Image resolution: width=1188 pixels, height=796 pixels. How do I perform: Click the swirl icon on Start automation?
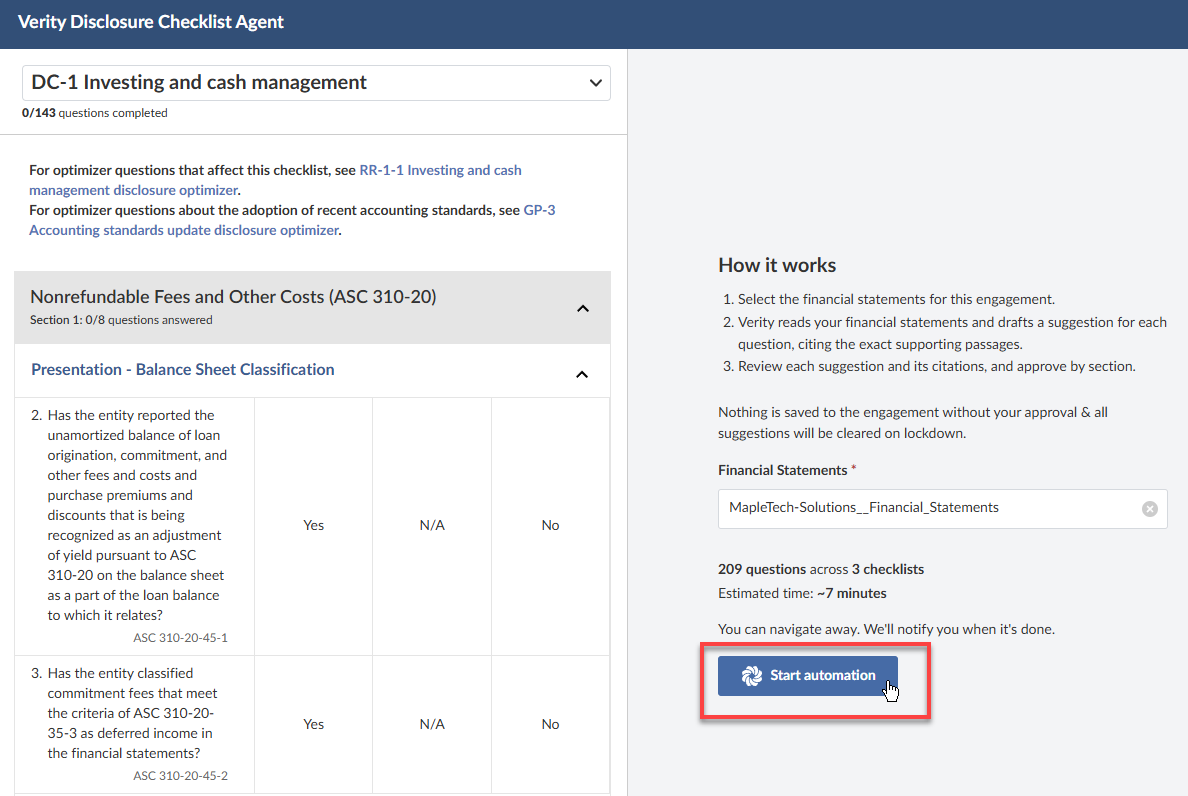[x=751, y=676]
